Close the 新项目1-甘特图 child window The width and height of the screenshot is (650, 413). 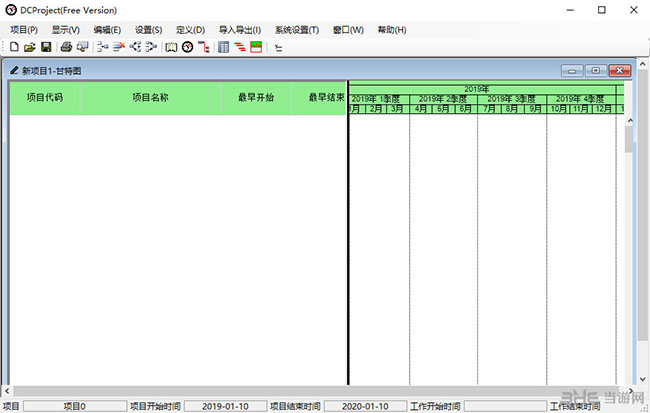pyautogui.click(x=620, y=70)
